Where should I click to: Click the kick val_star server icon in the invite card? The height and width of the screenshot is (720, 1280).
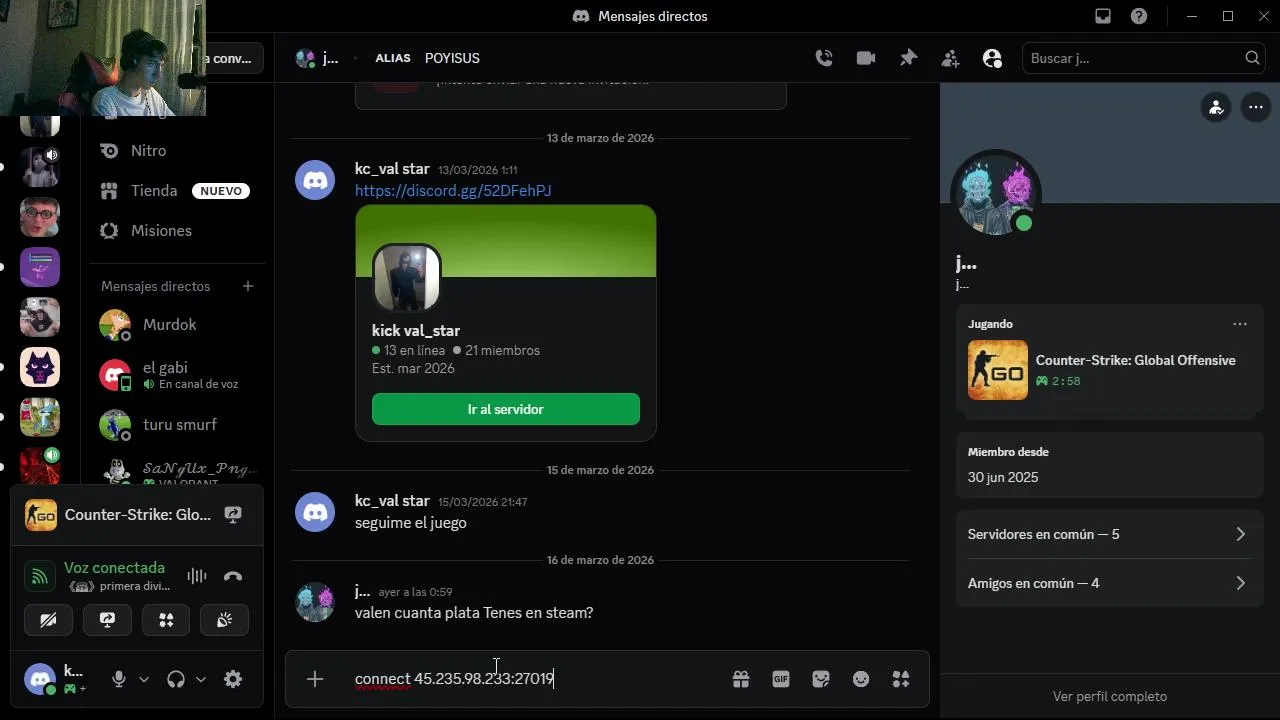tap(407, 277)
